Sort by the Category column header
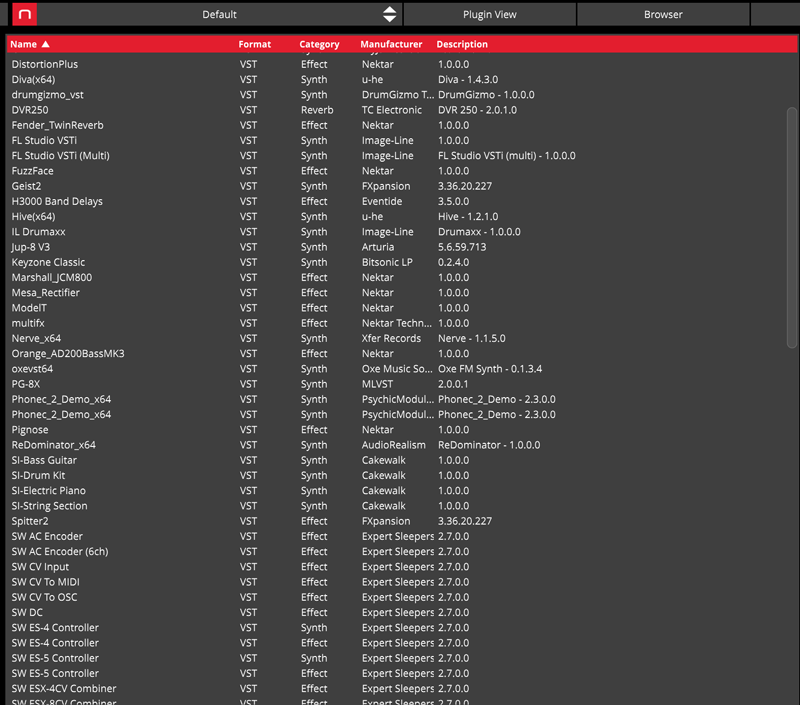This screenshot has height=705, width=800. tap(319, 44)
